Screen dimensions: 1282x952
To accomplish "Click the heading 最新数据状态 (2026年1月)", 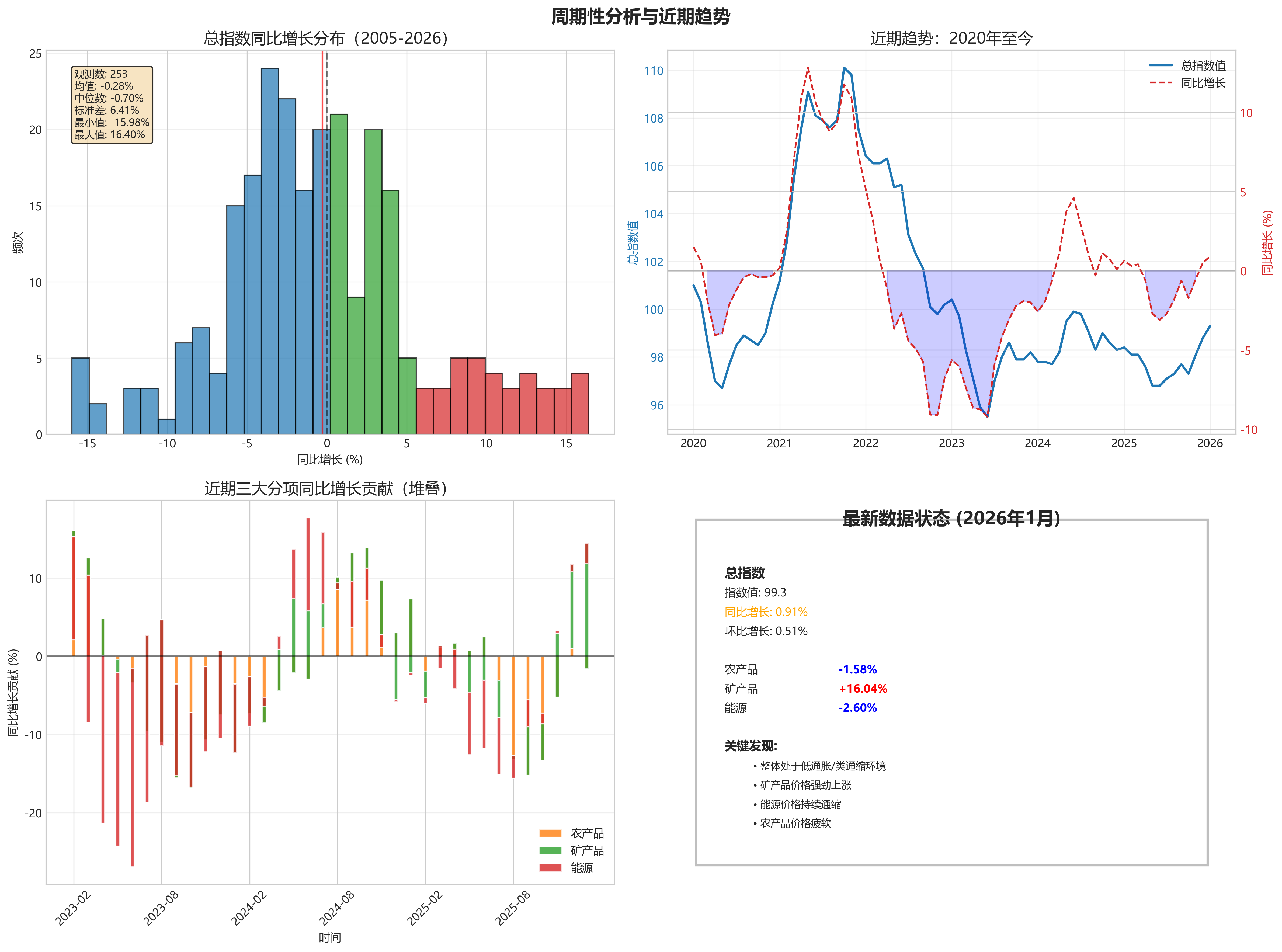I will (x=951, y=518).
